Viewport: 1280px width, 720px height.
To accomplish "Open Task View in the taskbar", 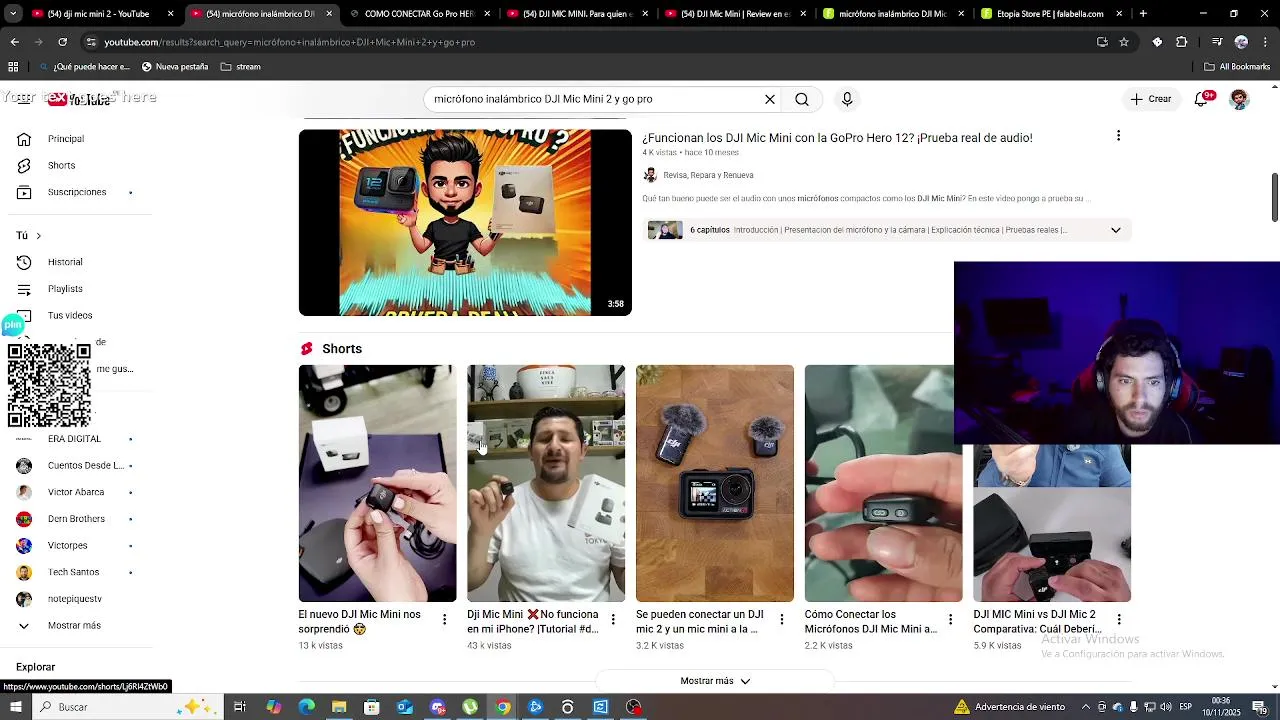I will [240, 707].
